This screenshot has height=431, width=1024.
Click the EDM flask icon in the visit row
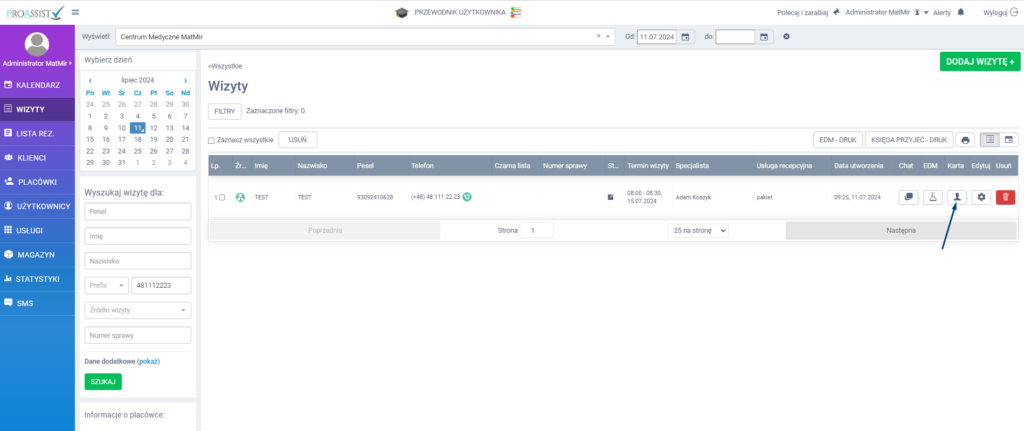click(932, 197)
